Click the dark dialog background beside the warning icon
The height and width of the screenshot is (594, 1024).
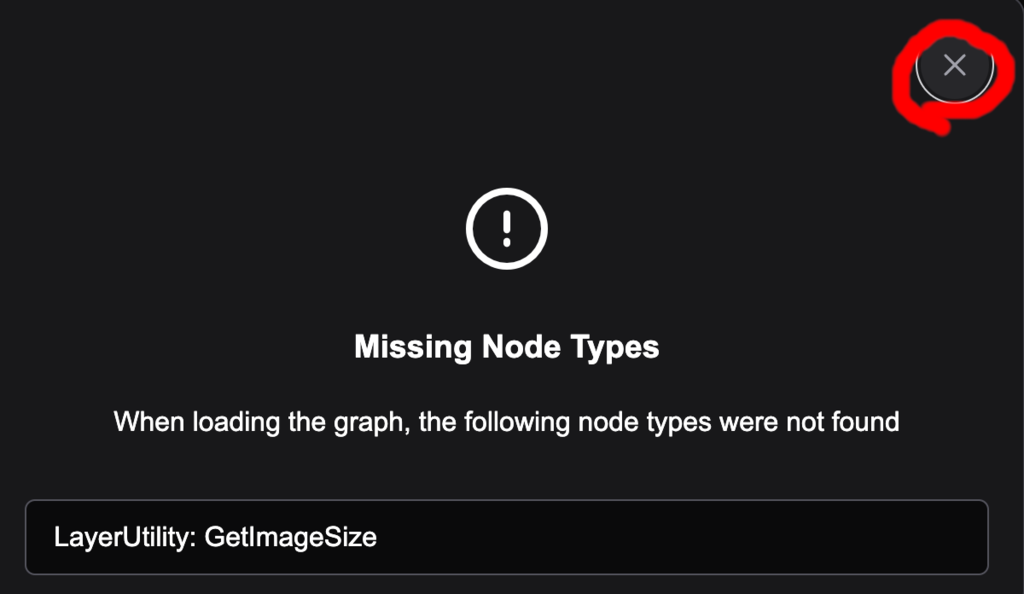[718, 228]
